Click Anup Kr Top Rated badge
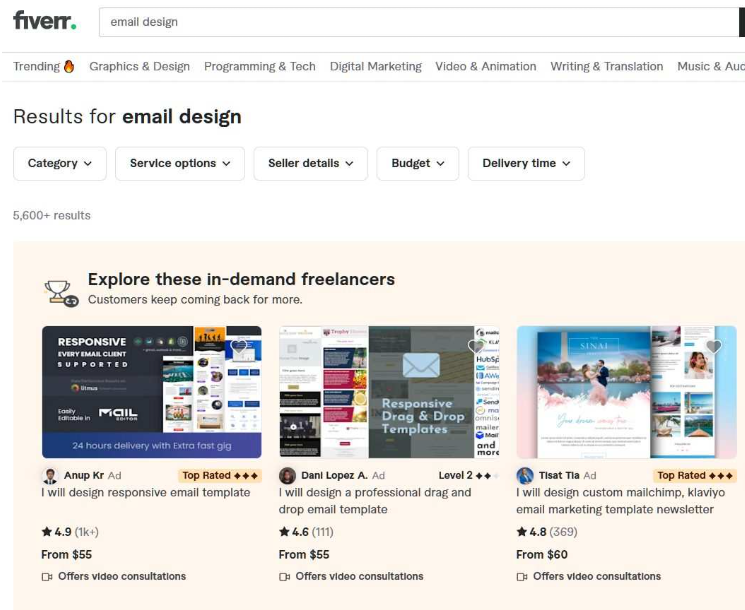The height and width of the screenshot is (610, 745). click(220, 476)
